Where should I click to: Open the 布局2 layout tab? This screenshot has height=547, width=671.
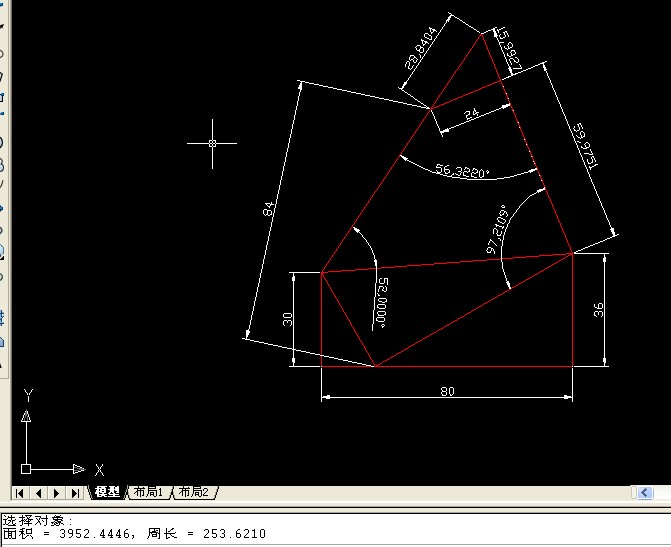(193, 492)
